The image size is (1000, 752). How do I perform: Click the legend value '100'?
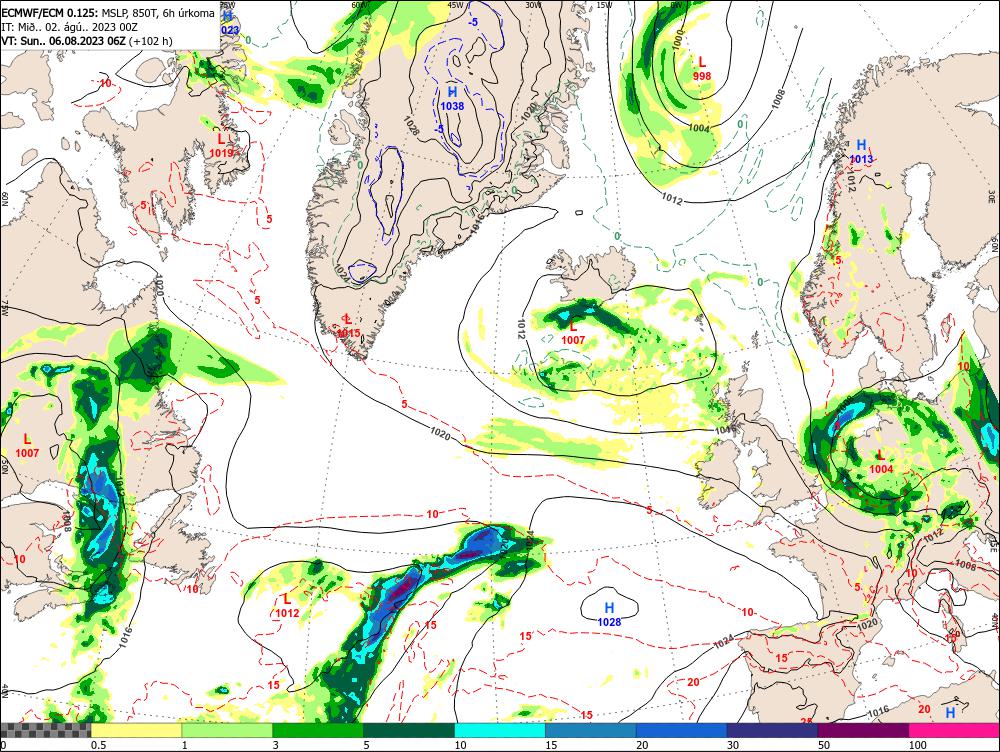click(918, 745)
